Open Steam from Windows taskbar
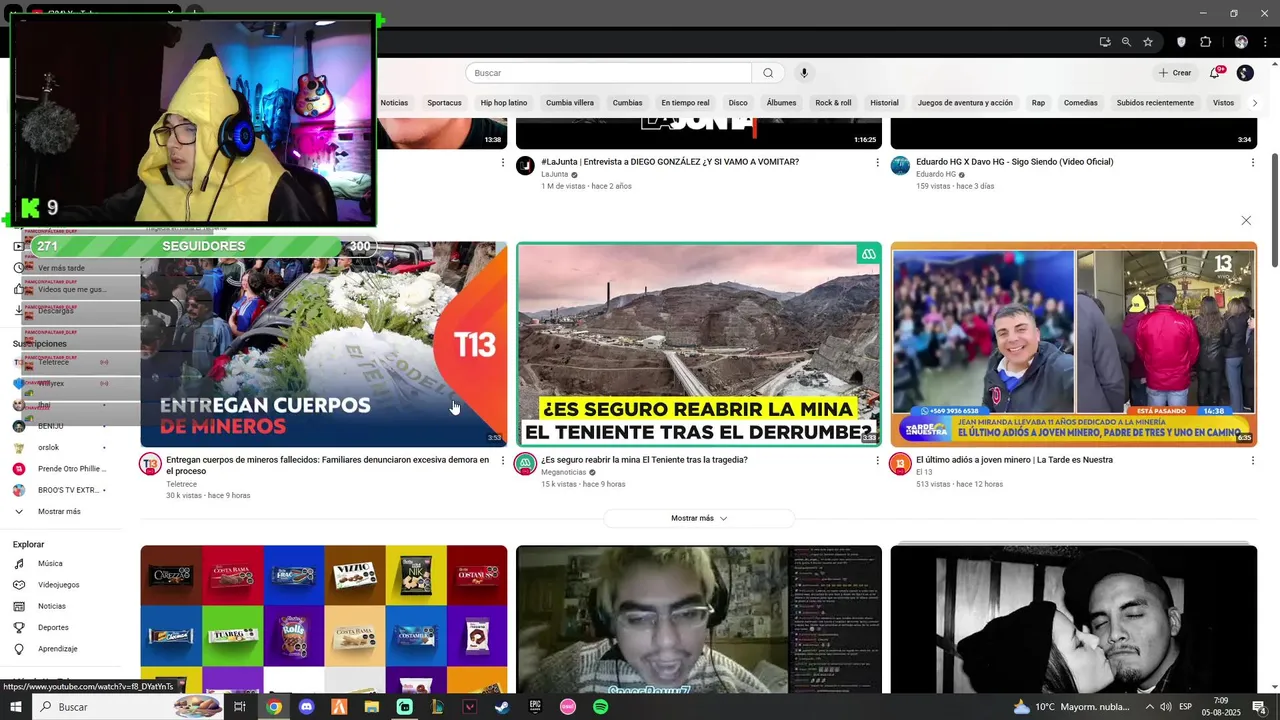The width and height of the screenshot is (1280, 720). coord(501,706)
